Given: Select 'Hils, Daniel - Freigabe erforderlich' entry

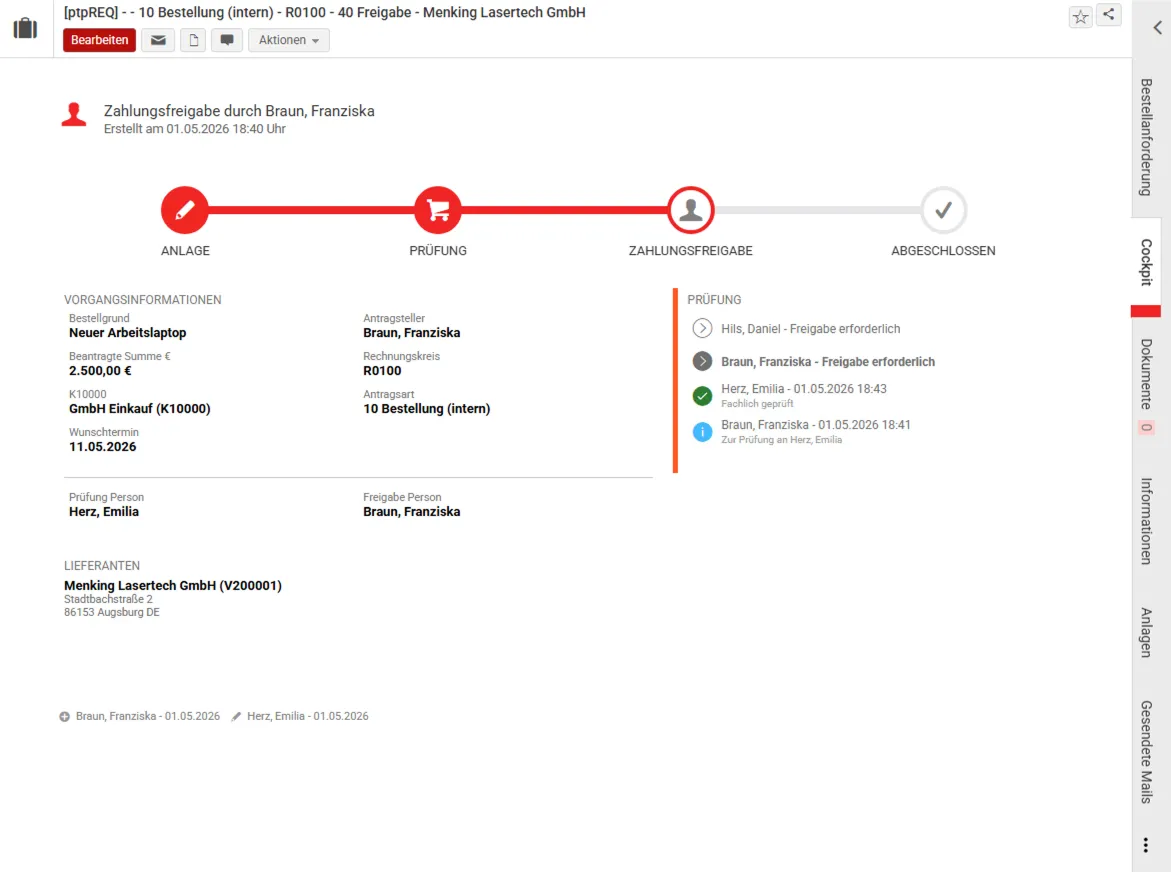Looking at the screenshot, I should (x=810, y=328).
